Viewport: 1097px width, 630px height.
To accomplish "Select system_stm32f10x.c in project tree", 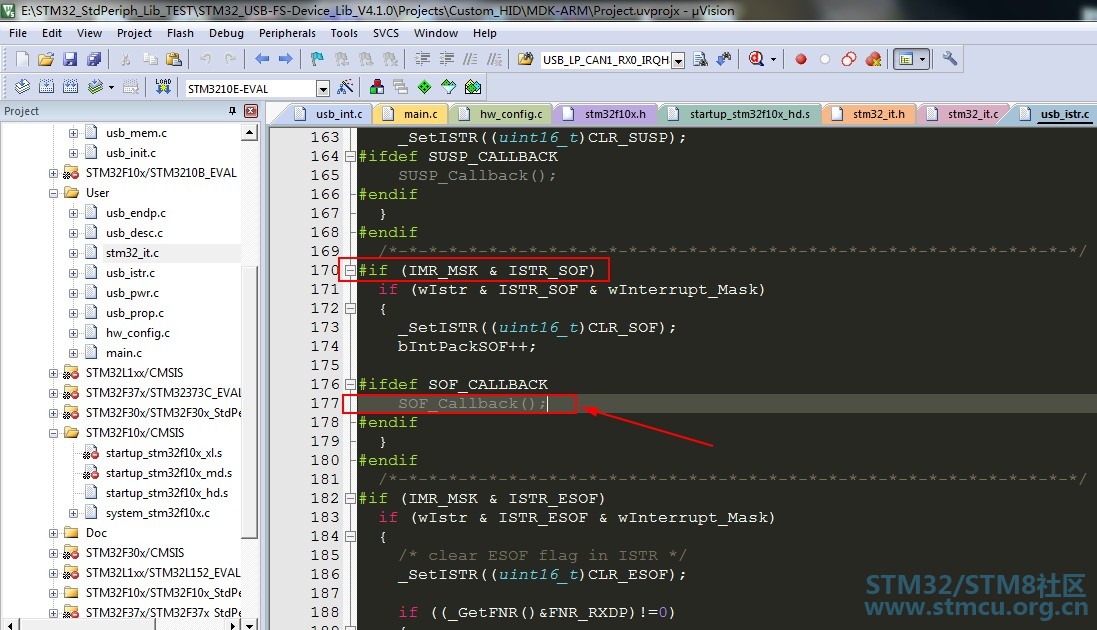I will coord(157,513).
